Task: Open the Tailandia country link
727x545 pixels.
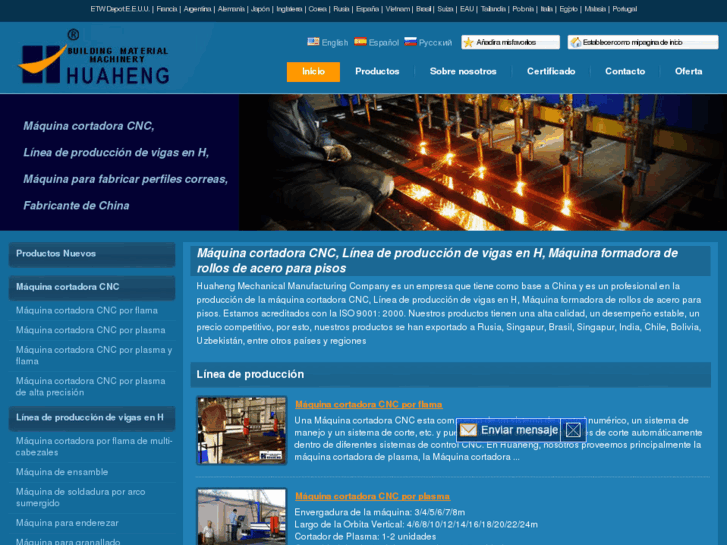Action: (493, 9)
